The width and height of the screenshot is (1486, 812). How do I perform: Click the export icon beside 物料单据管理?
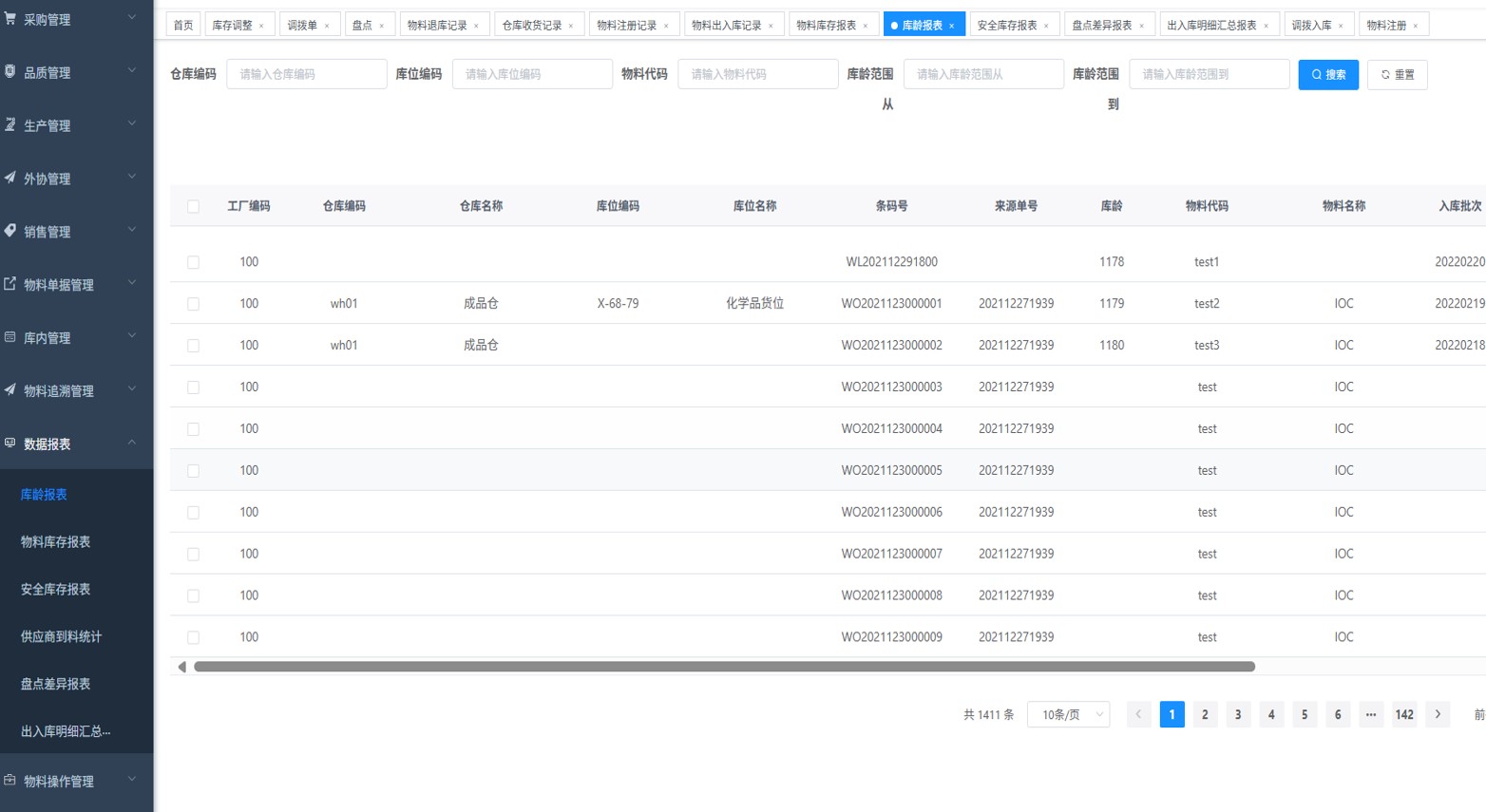tap(10, 284)
